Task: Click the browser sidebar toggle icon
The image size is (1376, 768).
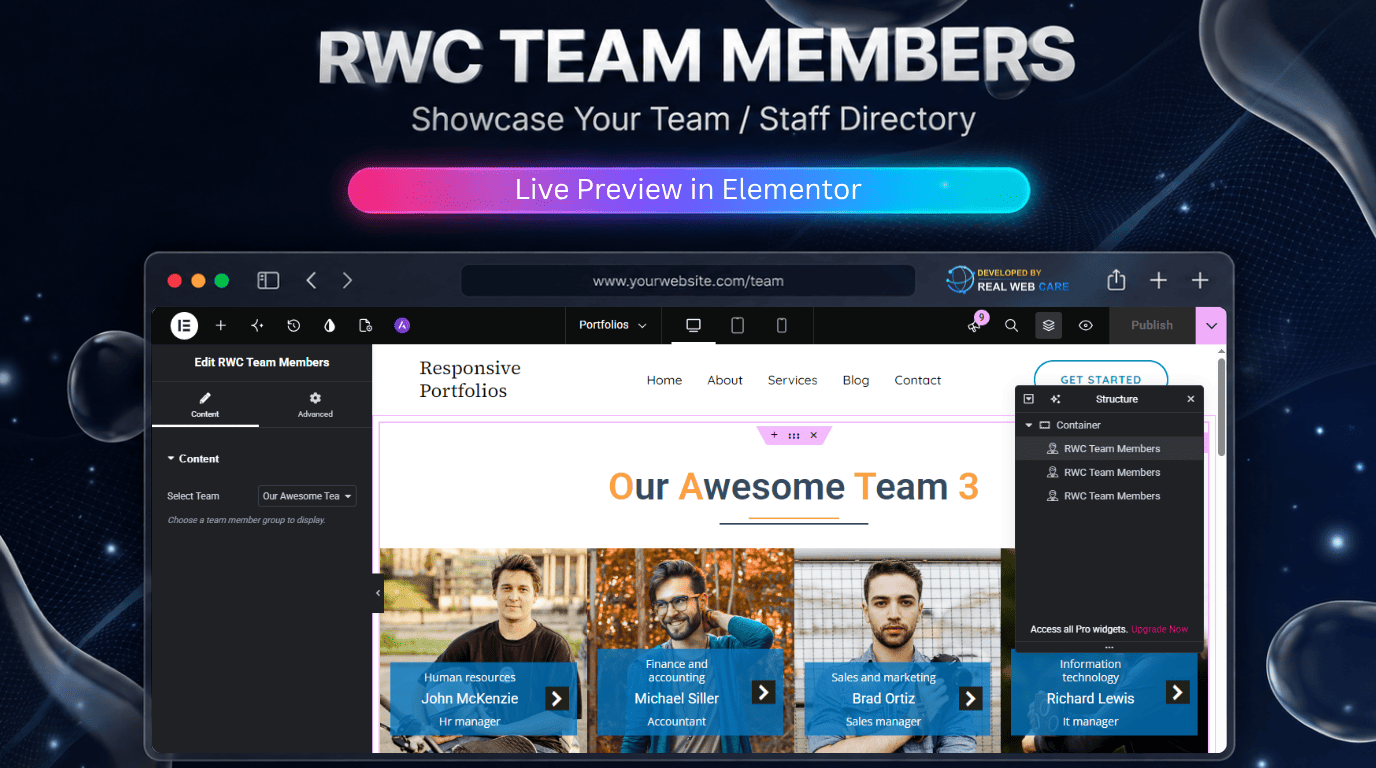Action: pyautogui.click(x=268, y=281)
